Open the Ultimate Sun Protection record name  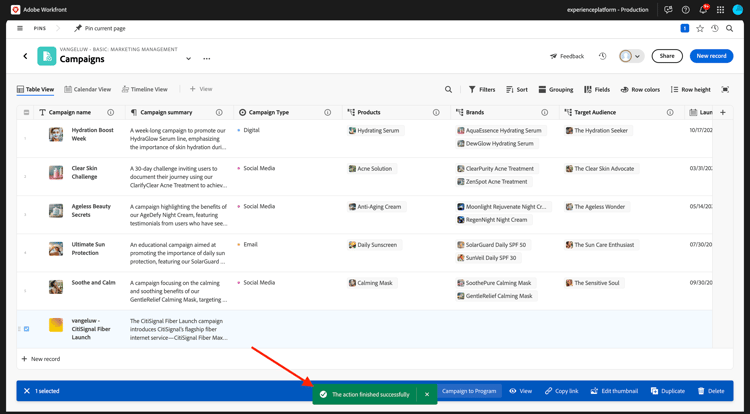[x=88, y=249]
